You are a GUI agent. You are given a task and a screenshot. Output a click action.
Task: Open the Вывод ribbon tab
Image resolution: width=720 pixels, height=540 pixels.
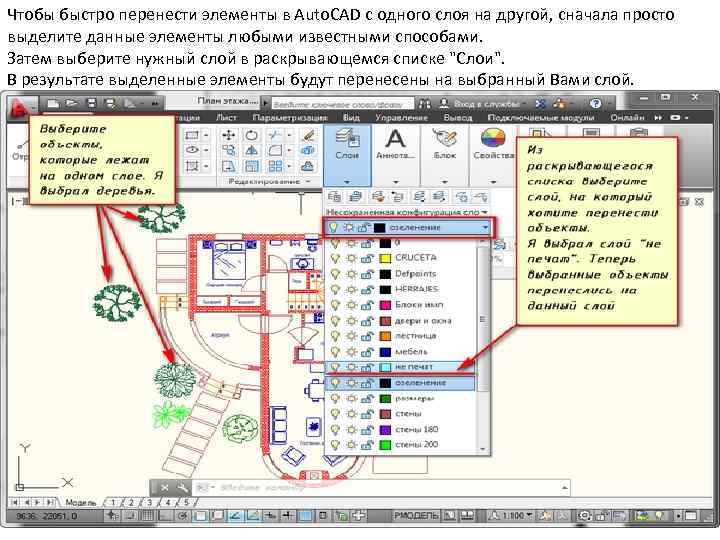pyautogui.click(x=458, y=118)
